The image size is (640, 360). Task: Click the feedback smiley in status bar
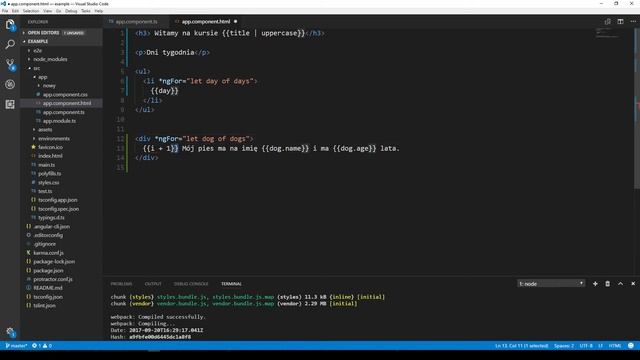pos(631,346)
